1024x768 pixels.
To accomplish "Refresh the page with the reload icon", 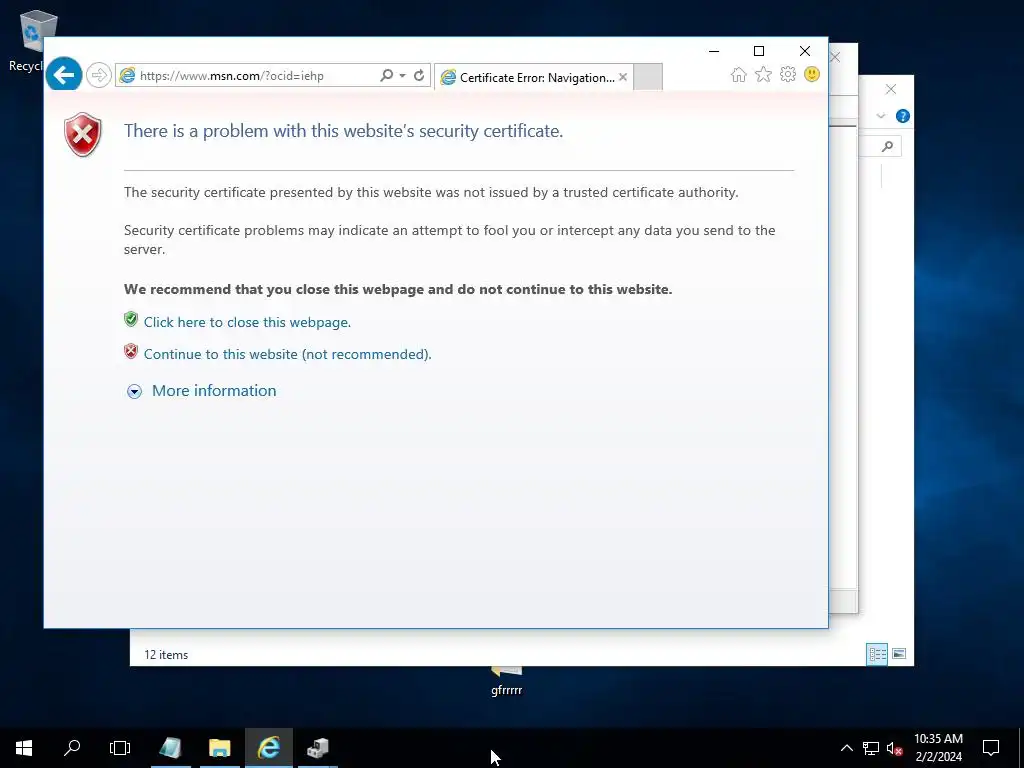I will [x=419, y=75].
